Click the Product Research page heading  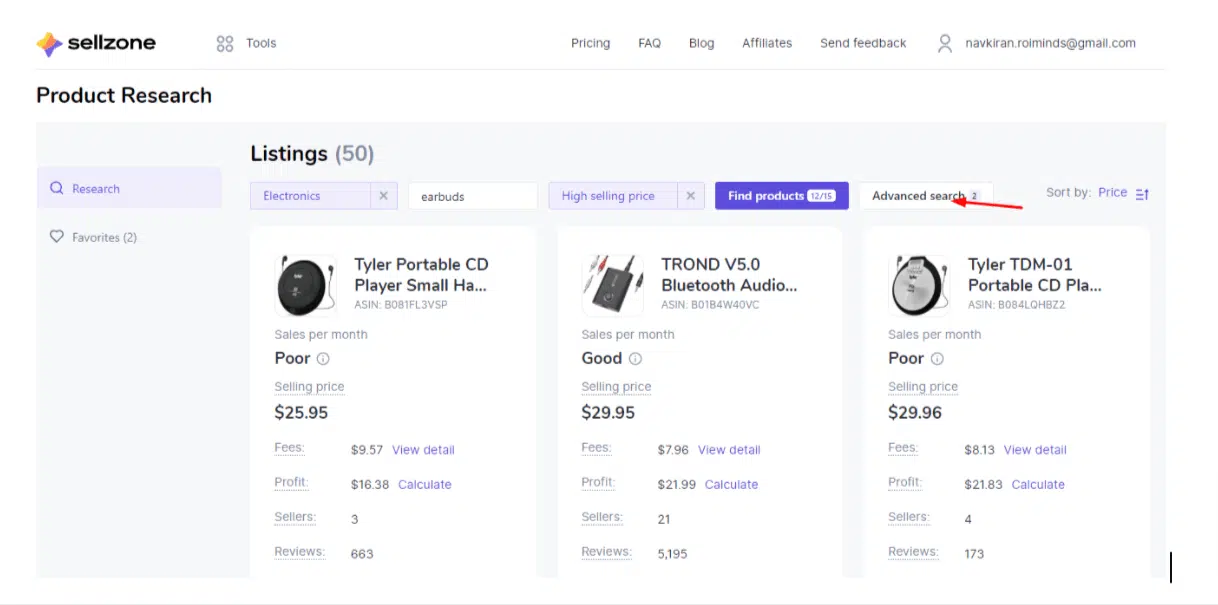(124, 96)
